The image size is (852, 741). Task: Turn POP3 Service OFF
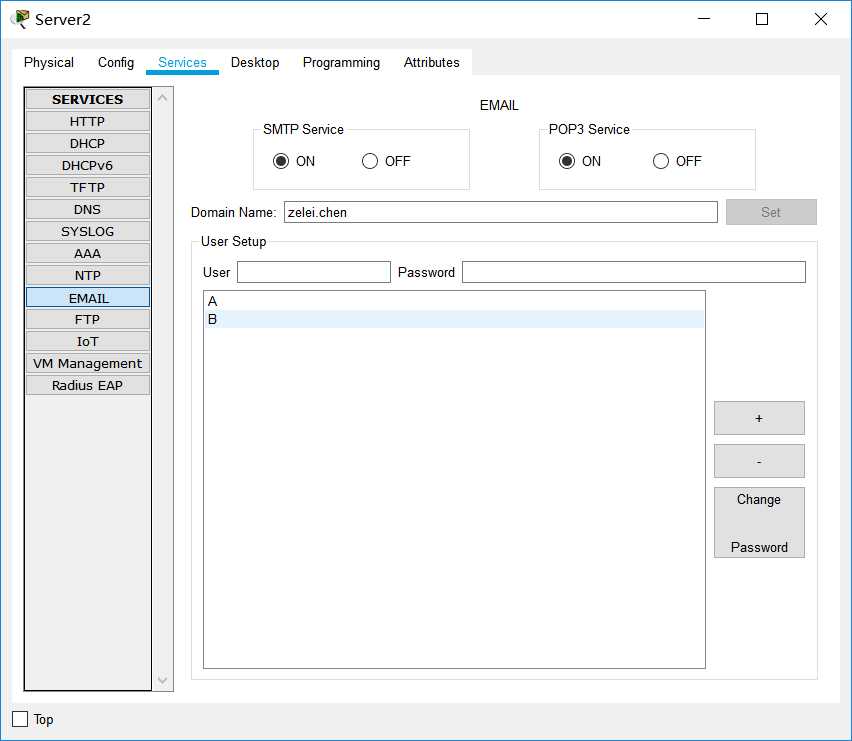(x=661, y=161)
